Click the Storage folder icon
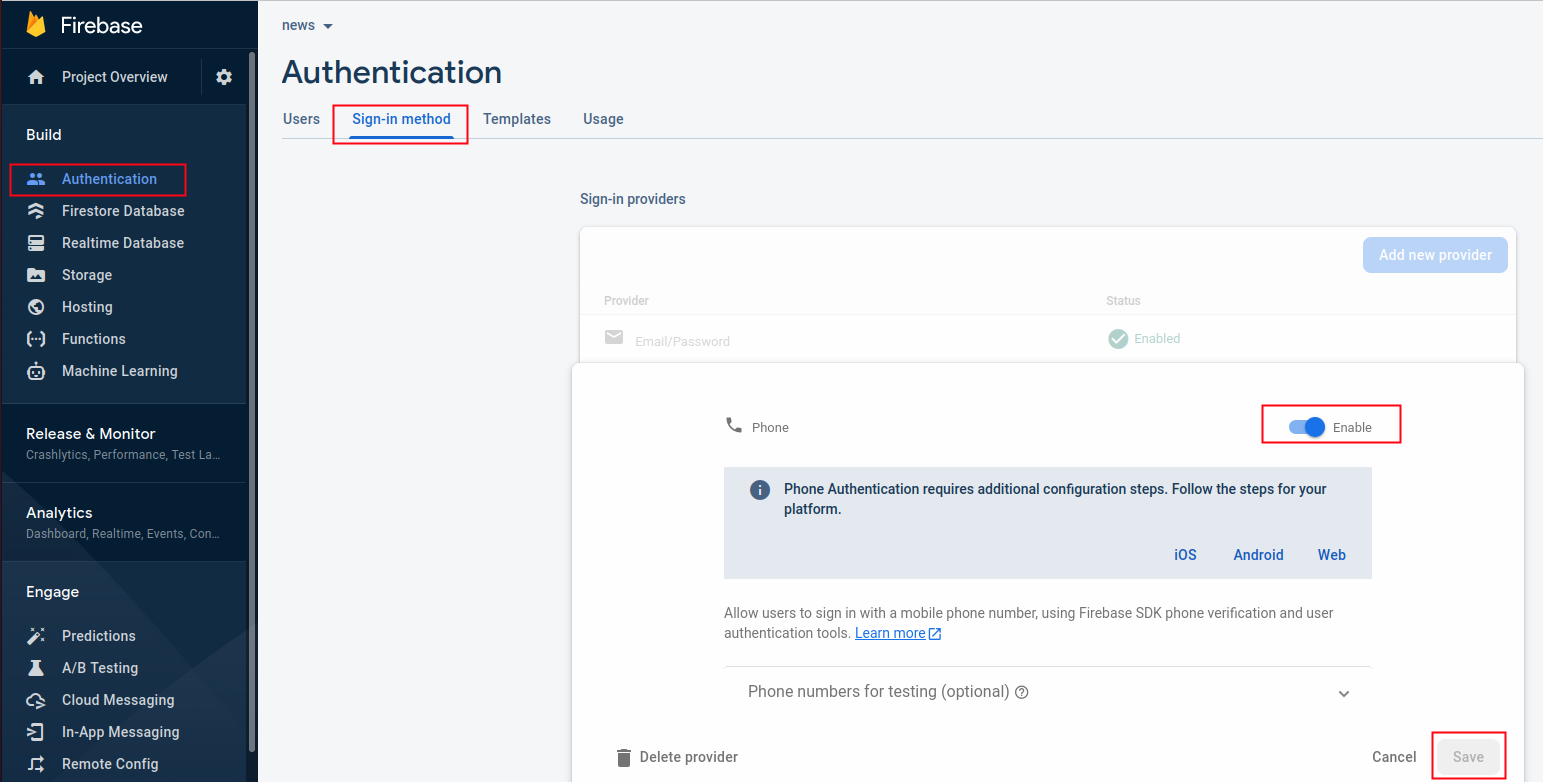The height and width of the screenshot is (782, 1543). (36, 275)
